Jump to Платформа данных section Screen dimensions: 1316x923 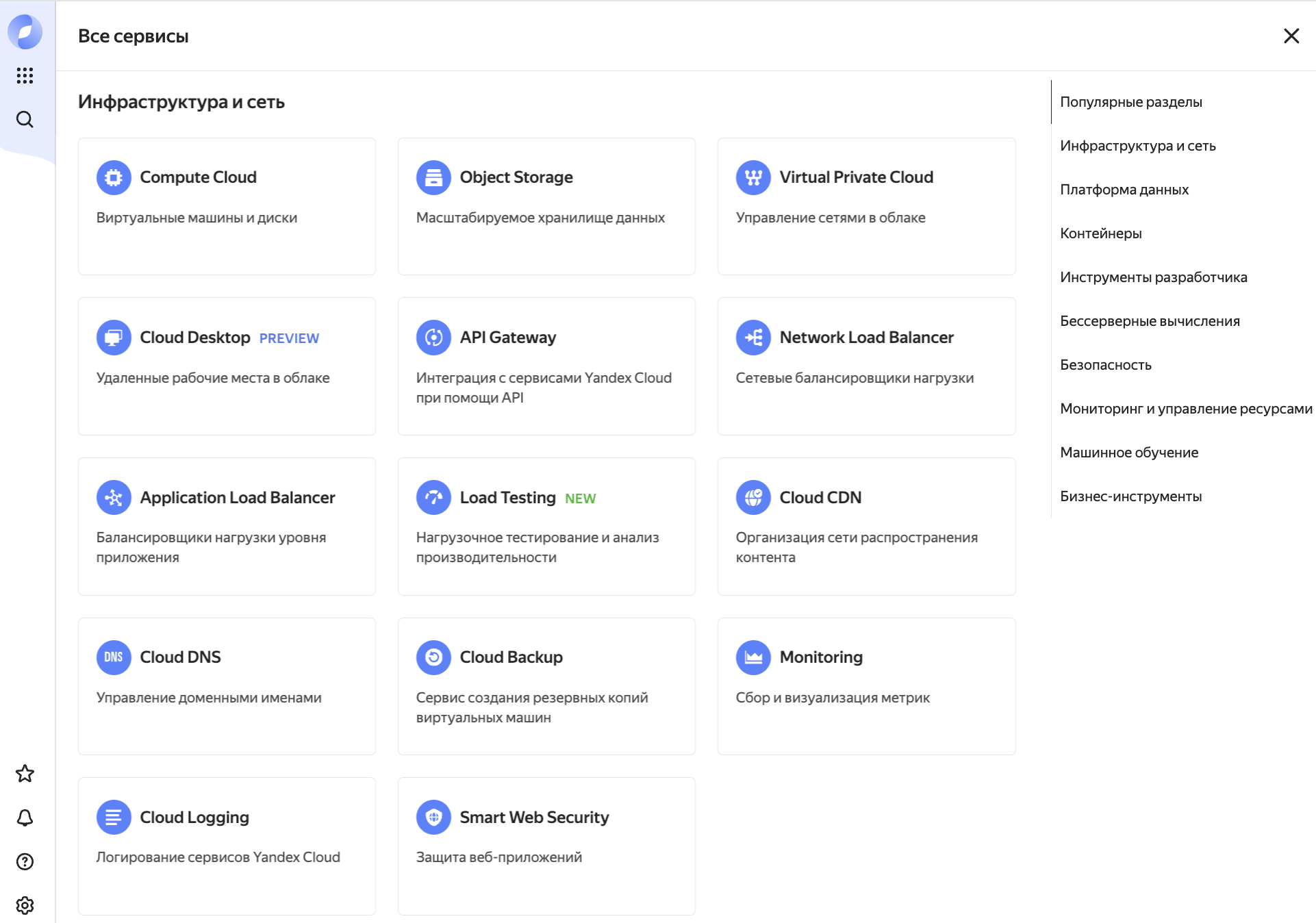[1124, 190]
